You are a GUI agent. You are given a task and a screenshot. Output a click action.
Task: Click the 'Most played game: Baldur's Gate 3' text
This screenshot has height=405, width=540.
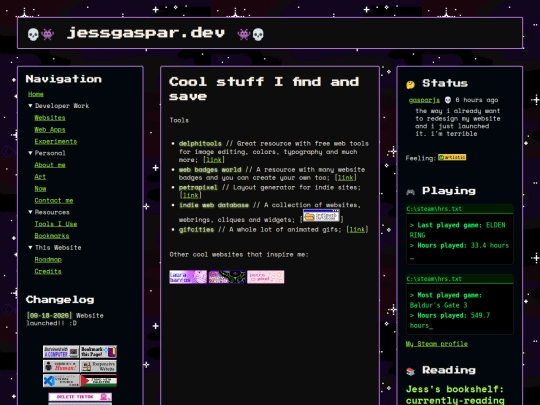click(x=445, y=300)
